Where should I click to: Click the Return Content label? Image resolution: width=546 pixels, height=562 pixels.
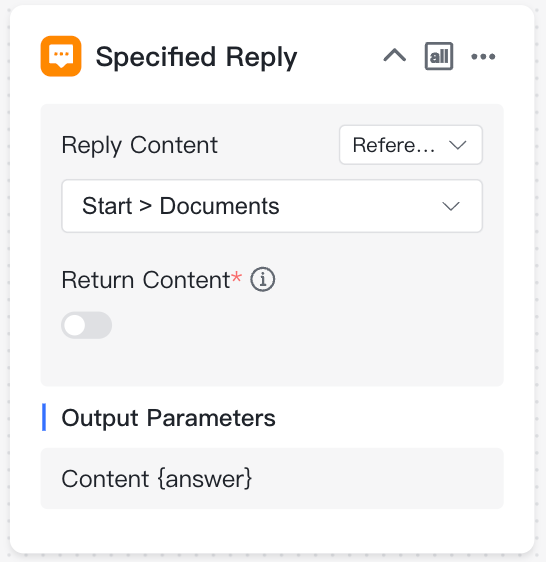146,280
